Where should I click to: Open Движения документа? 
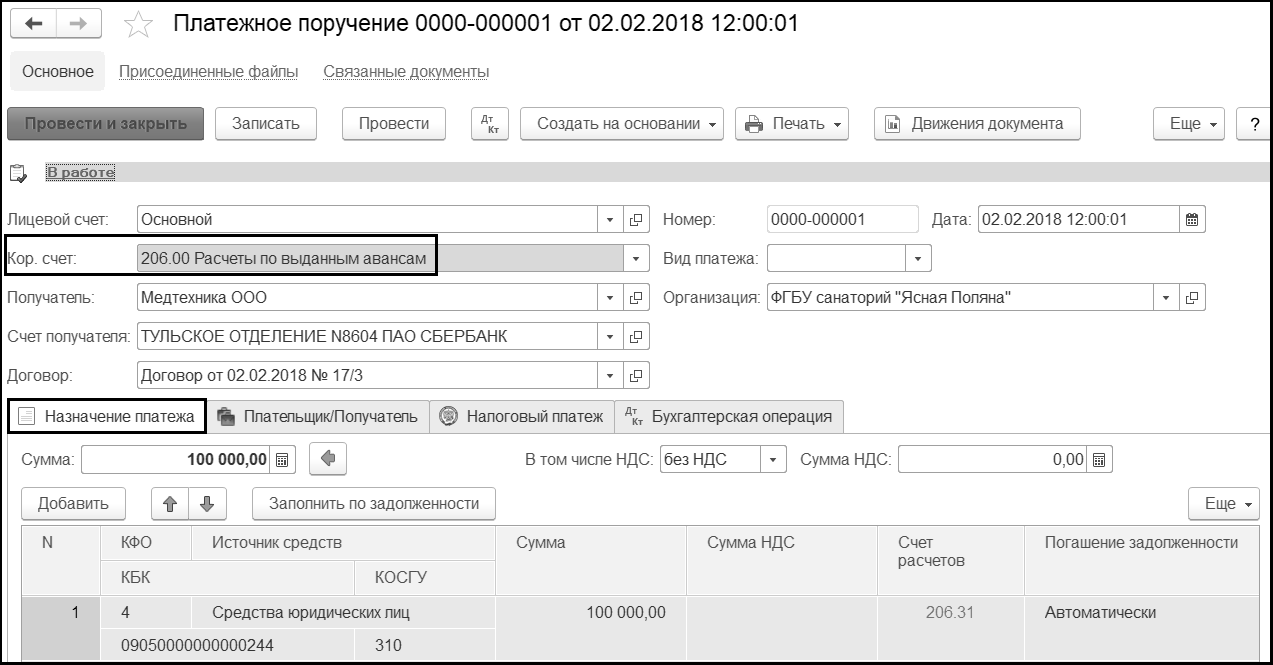tap(977, 124)
